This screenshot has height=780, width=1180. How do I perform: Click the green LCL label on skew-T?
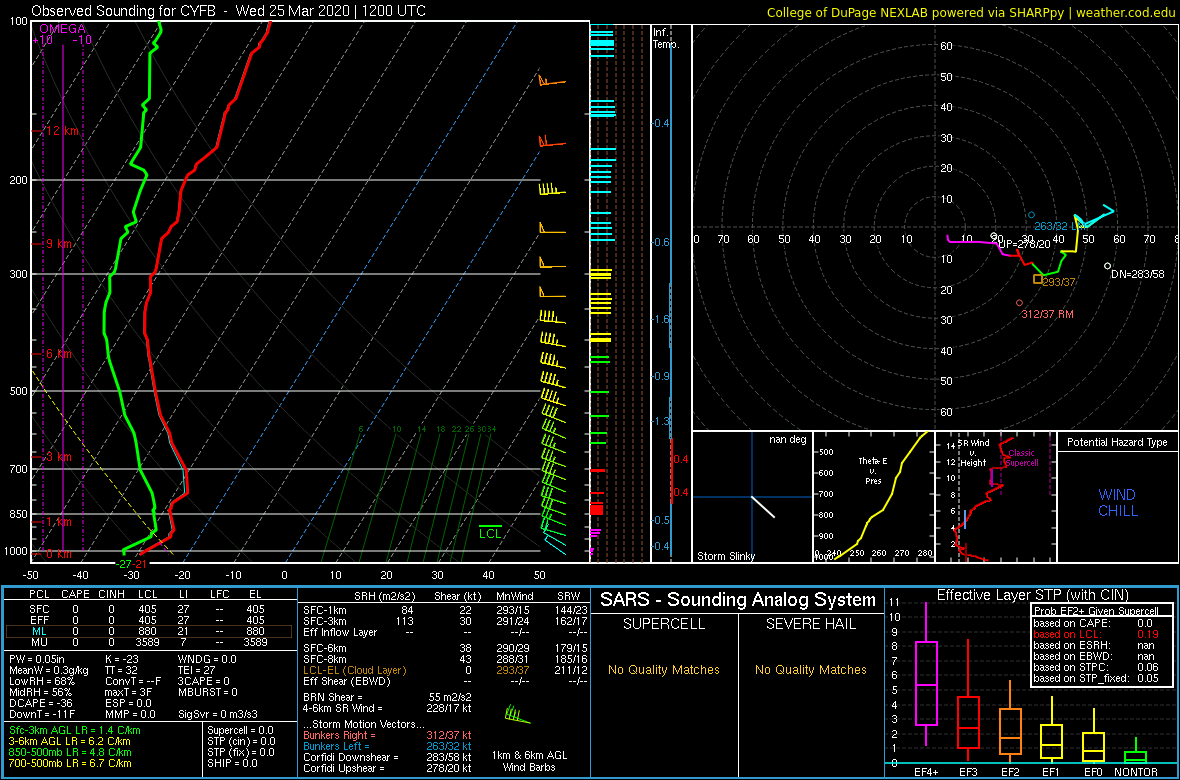(491, 534)
